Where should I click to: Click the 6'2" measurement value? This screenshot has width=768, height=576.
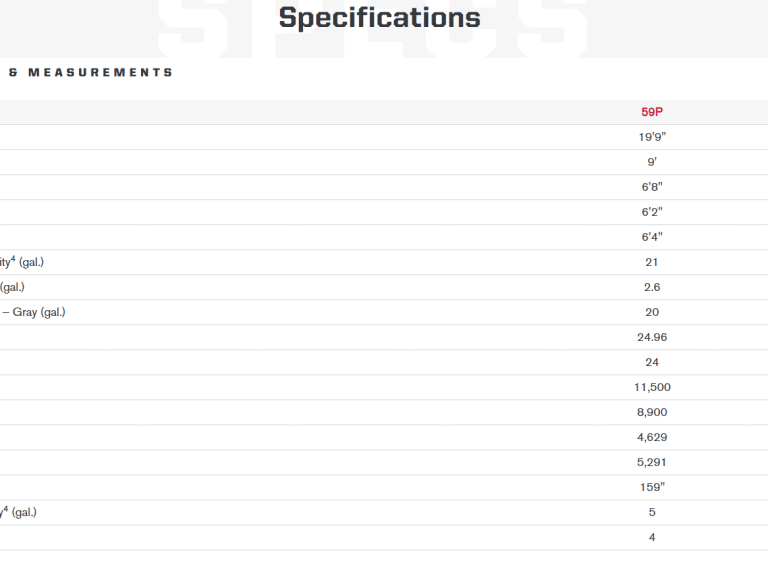[x=652, y=212]
